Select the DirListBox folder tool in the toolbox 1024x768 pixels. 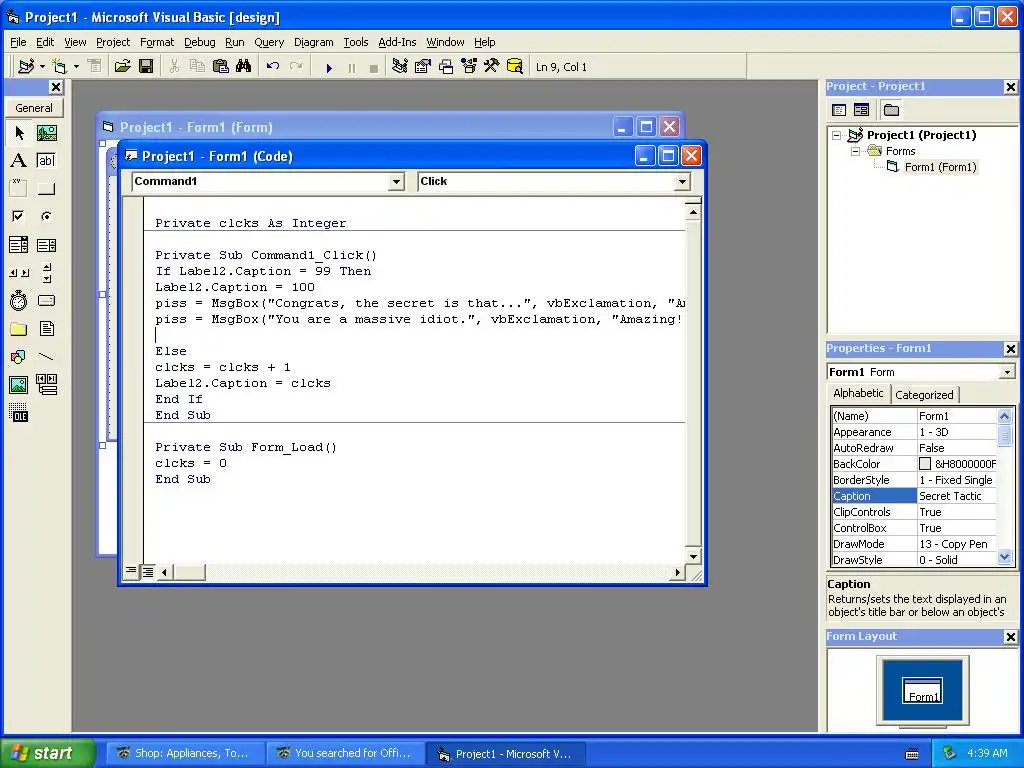tap(19, 328)
